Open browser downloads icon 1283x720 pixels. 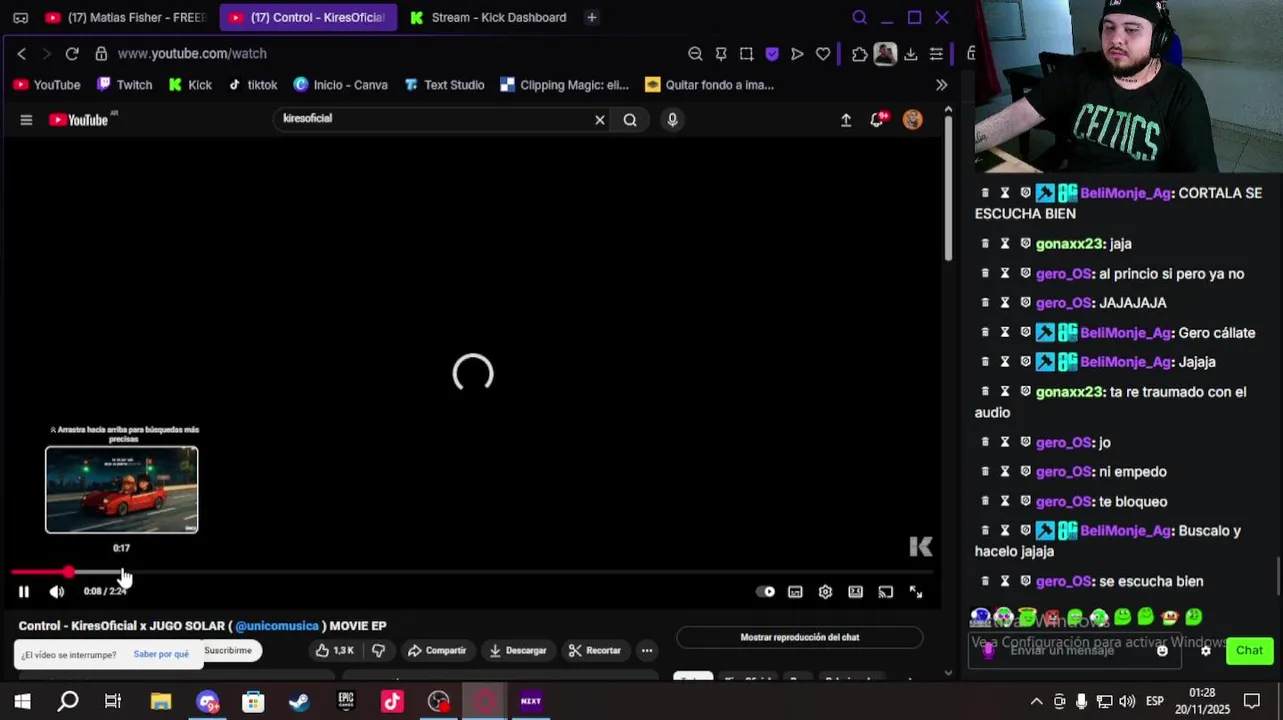tap(911, 54)
